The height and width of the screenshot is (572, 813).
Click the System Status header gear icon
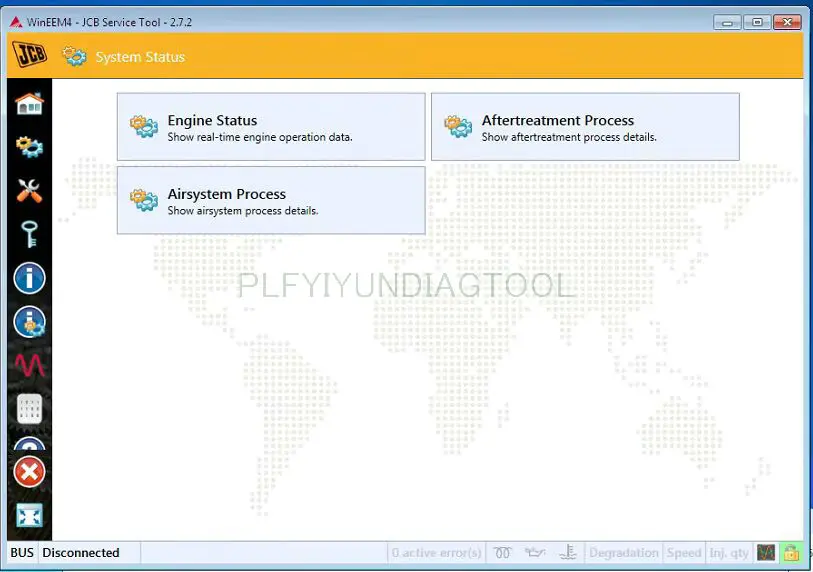(x=75, y=56)
